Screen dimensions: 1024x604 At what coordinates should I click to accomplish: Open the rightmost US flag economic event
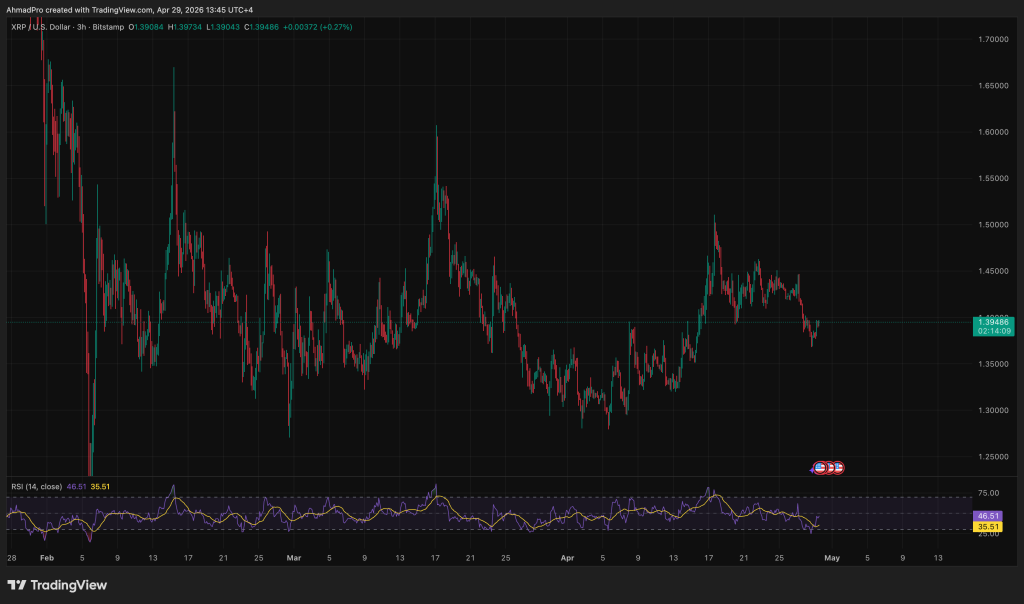point(838,467)
